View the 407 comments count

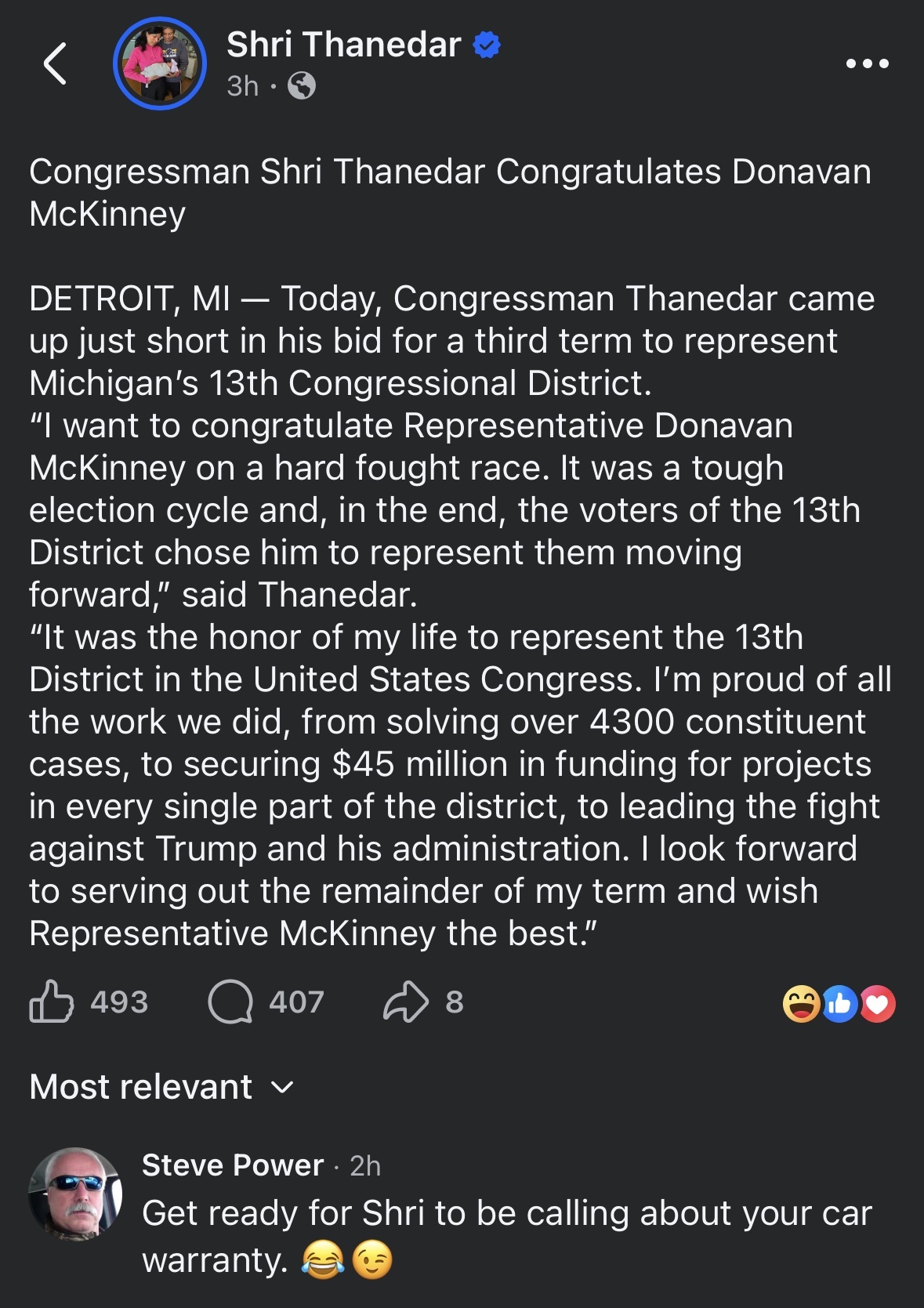(296, 1002)
